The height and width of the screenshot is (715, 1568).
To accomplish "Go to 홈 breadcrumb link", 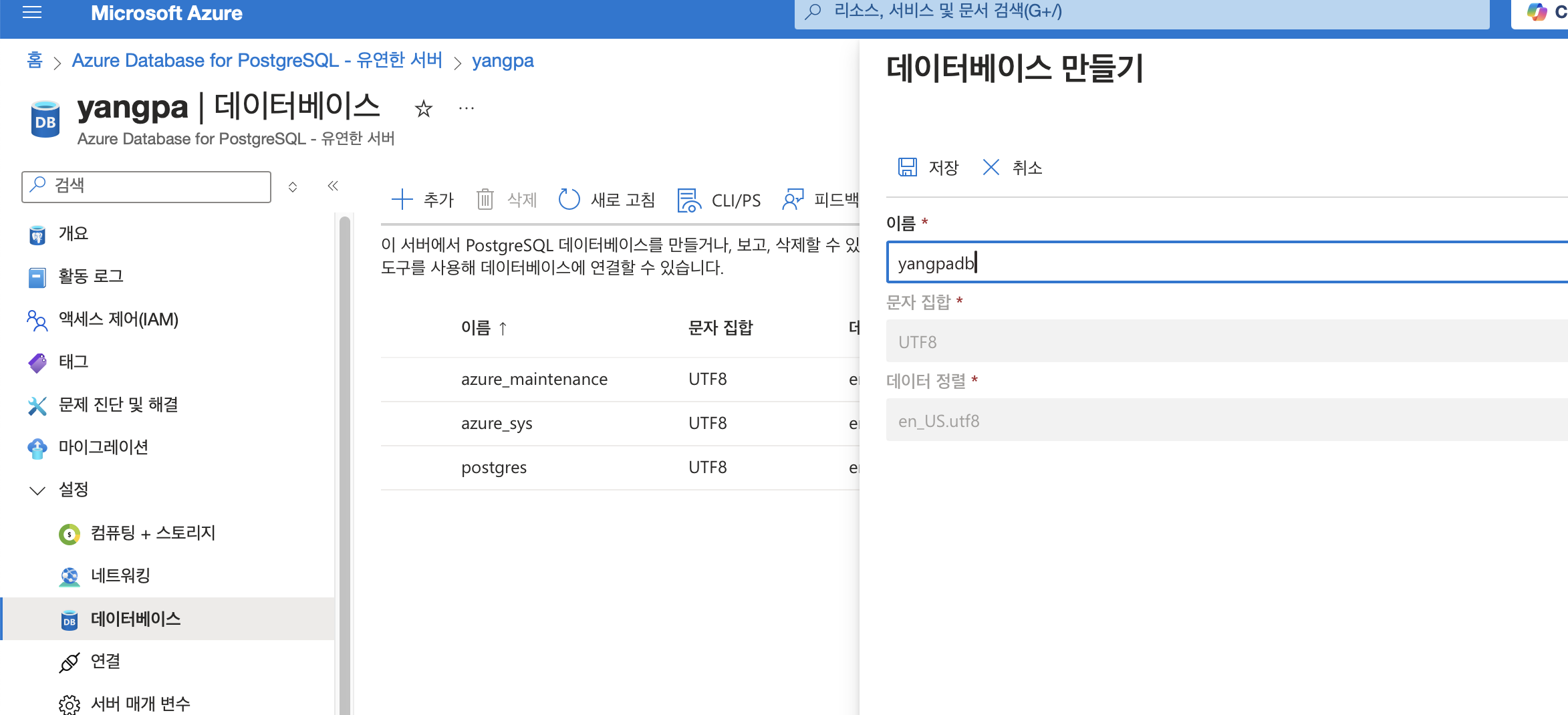I will (35, 60).
